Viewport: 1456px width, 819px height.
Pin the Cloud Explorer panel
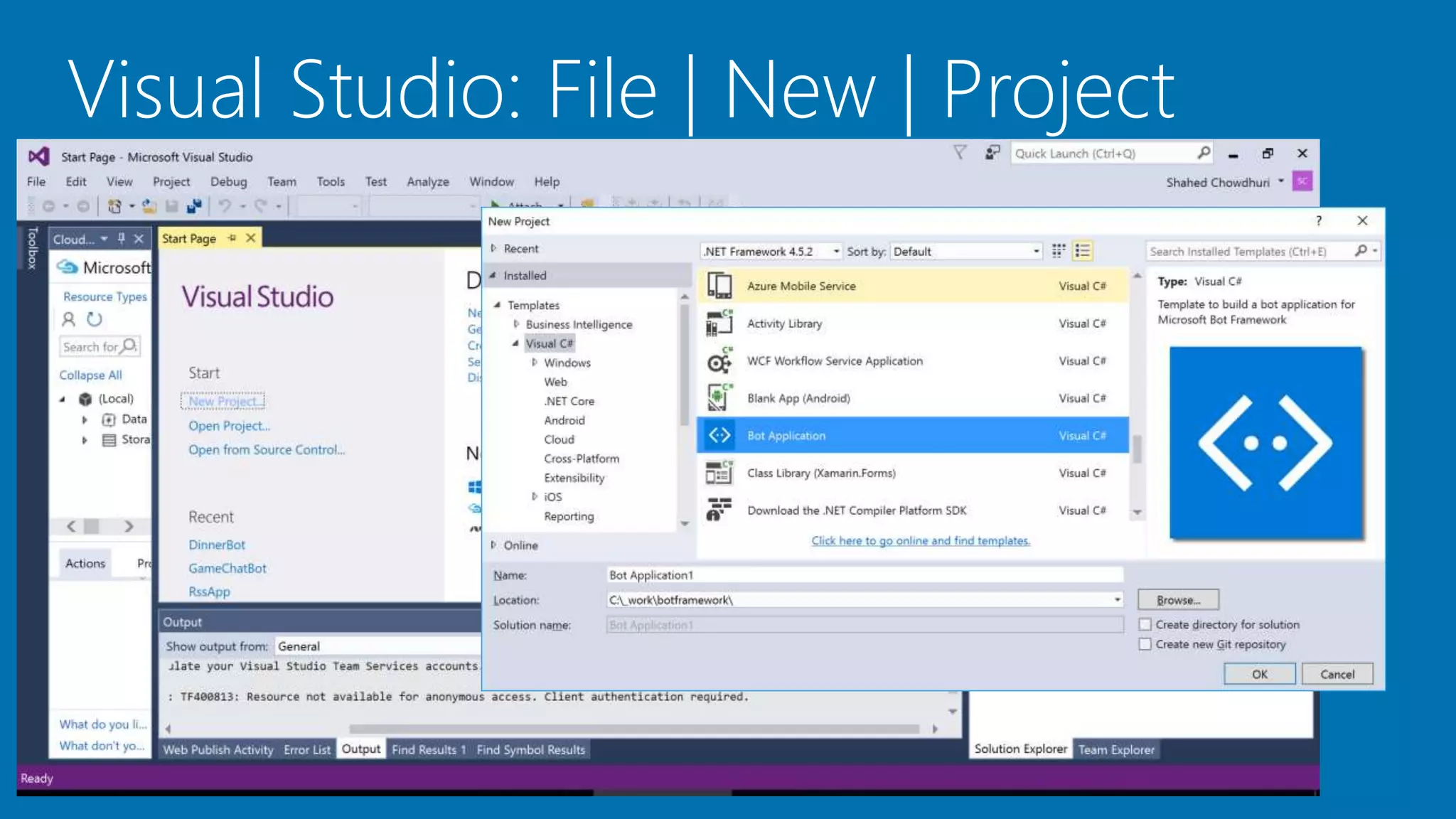122,239
